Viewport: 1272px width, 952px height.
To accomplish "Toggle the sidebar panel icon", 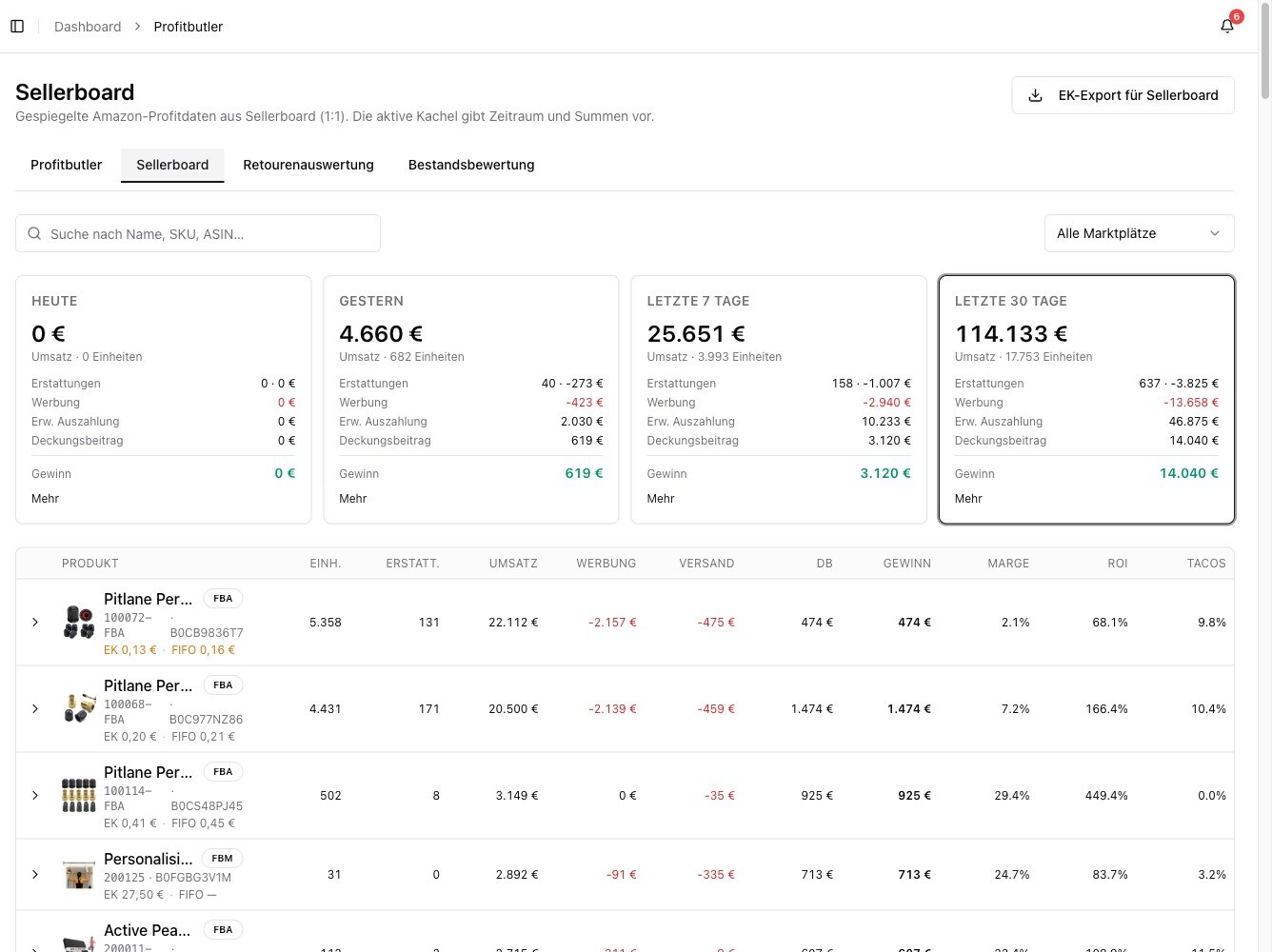I will [17, 27].
